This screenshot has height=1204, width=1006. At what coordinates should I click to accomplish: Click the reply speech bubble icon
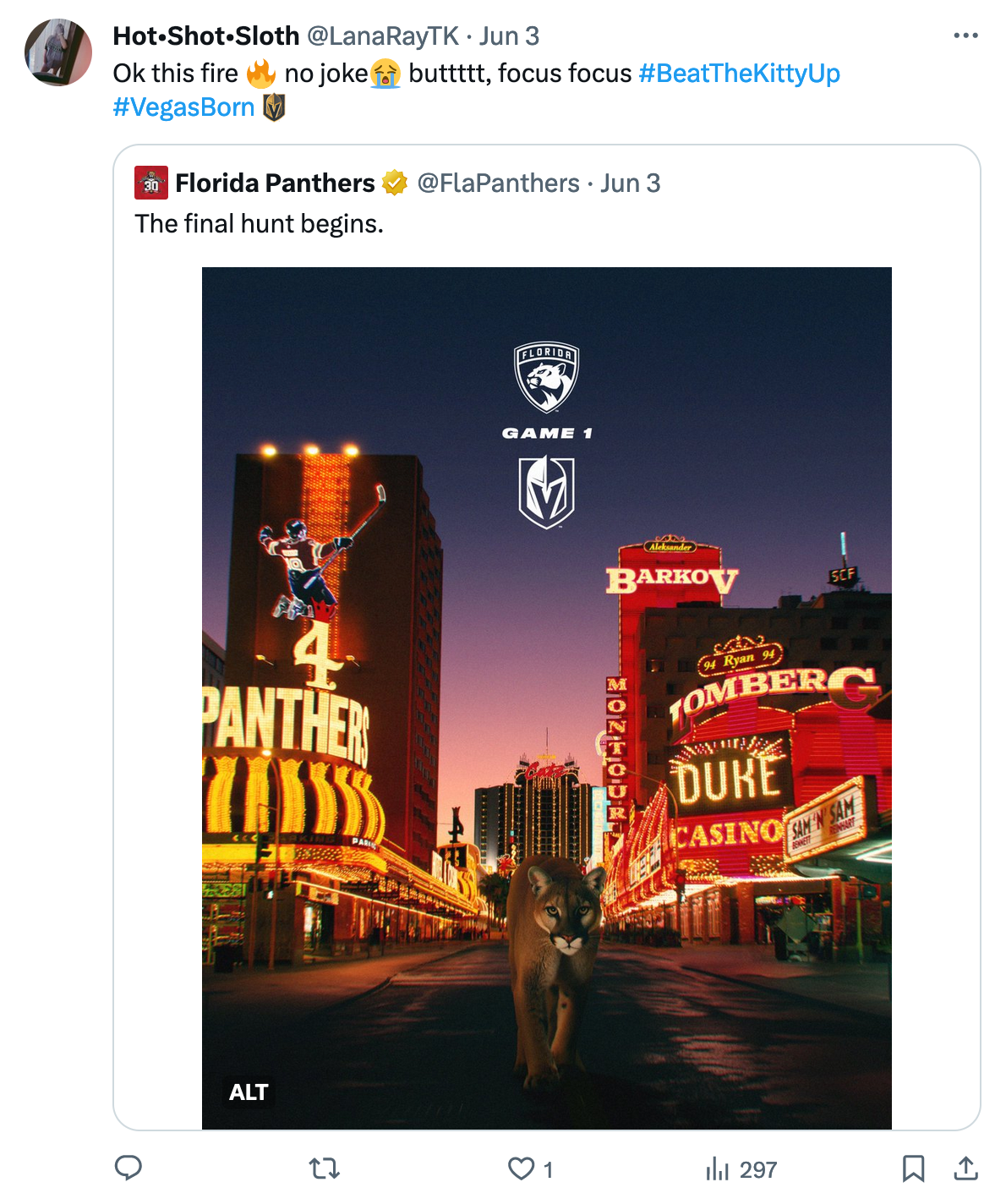128,1168
